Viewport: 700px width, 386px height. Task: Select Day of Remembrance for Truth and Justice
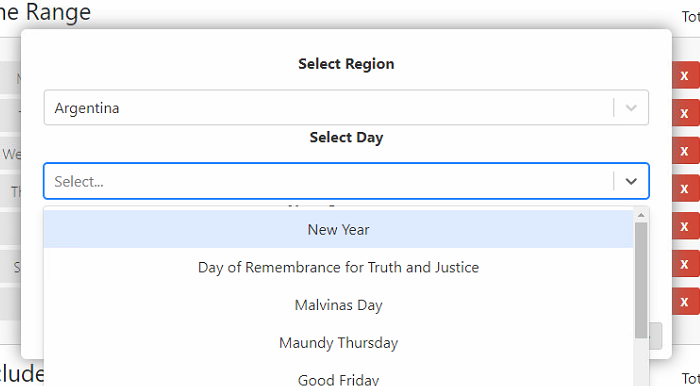[x=338, y=267]
